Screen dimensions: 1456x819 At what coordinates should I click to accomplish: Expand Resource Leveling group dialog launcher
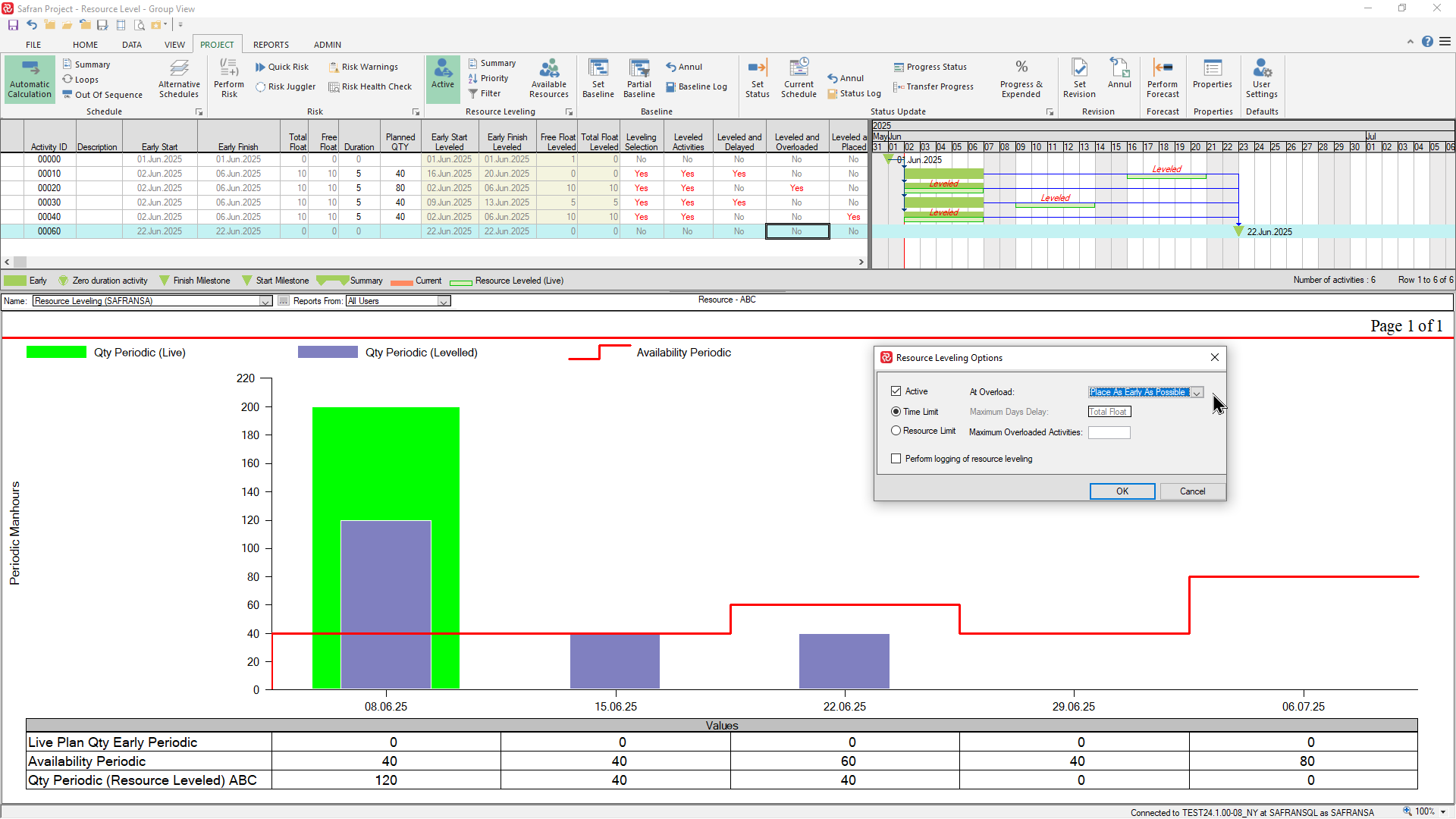coord(569,112)
